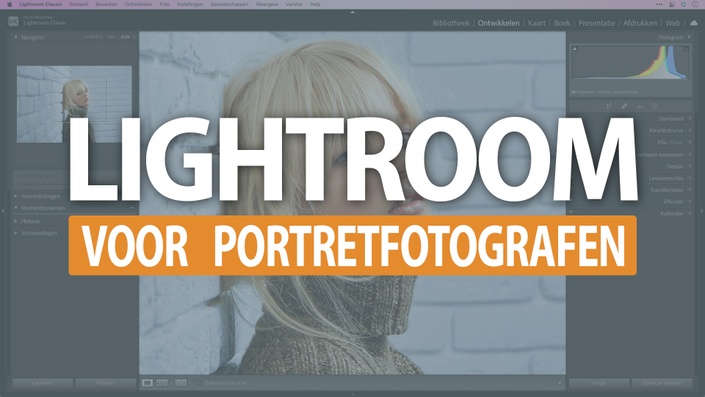
Task: Toggle the Elektronische proef checkbox
Action: point(199,383)
